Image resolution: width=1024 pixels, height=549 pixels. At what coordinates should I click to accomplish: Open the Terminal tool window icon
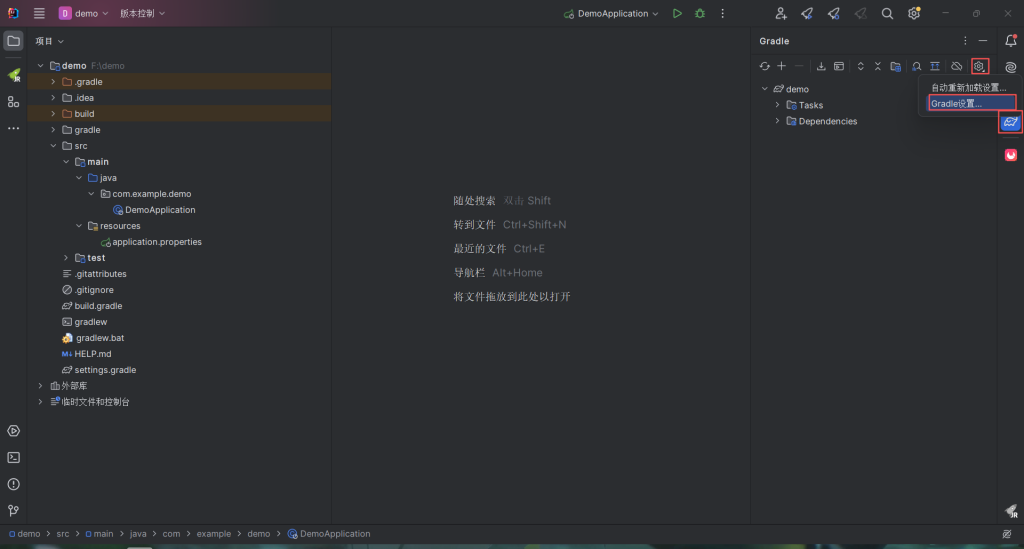point(13,457)
